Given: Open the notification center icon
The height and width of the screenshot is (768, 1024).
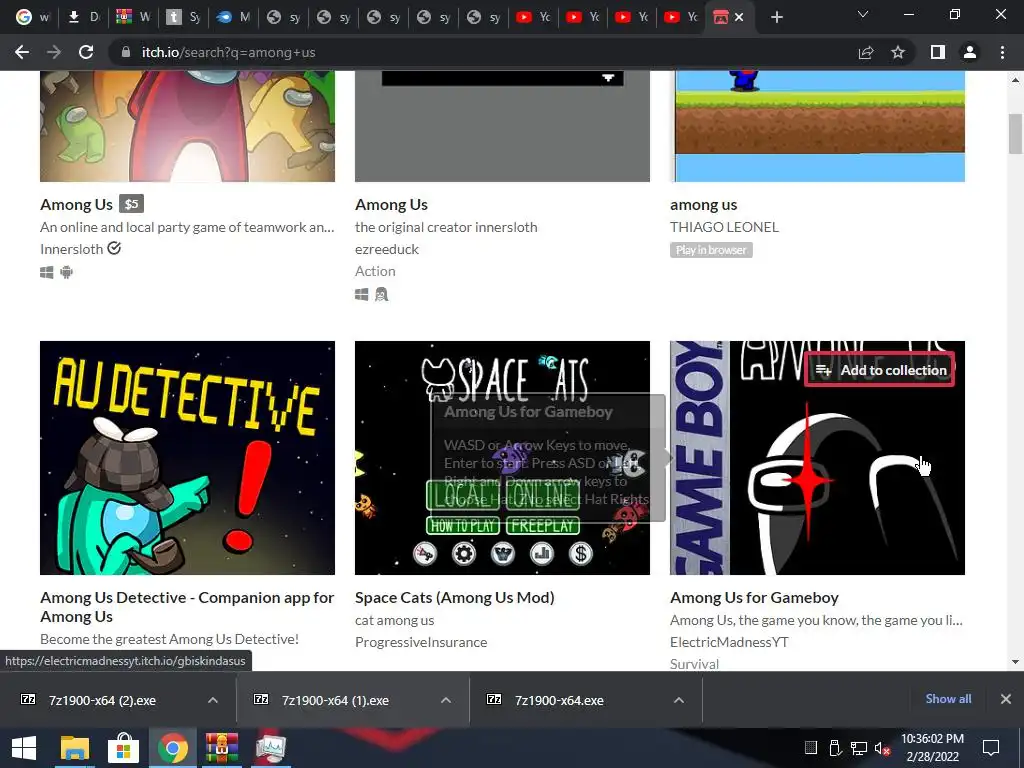Looking at the screenshot, I should click(991, 748).
